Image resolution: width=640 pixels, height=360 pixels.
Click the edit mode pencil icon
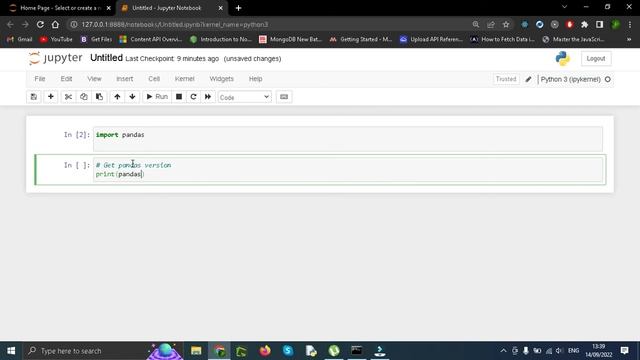[528, 79]
